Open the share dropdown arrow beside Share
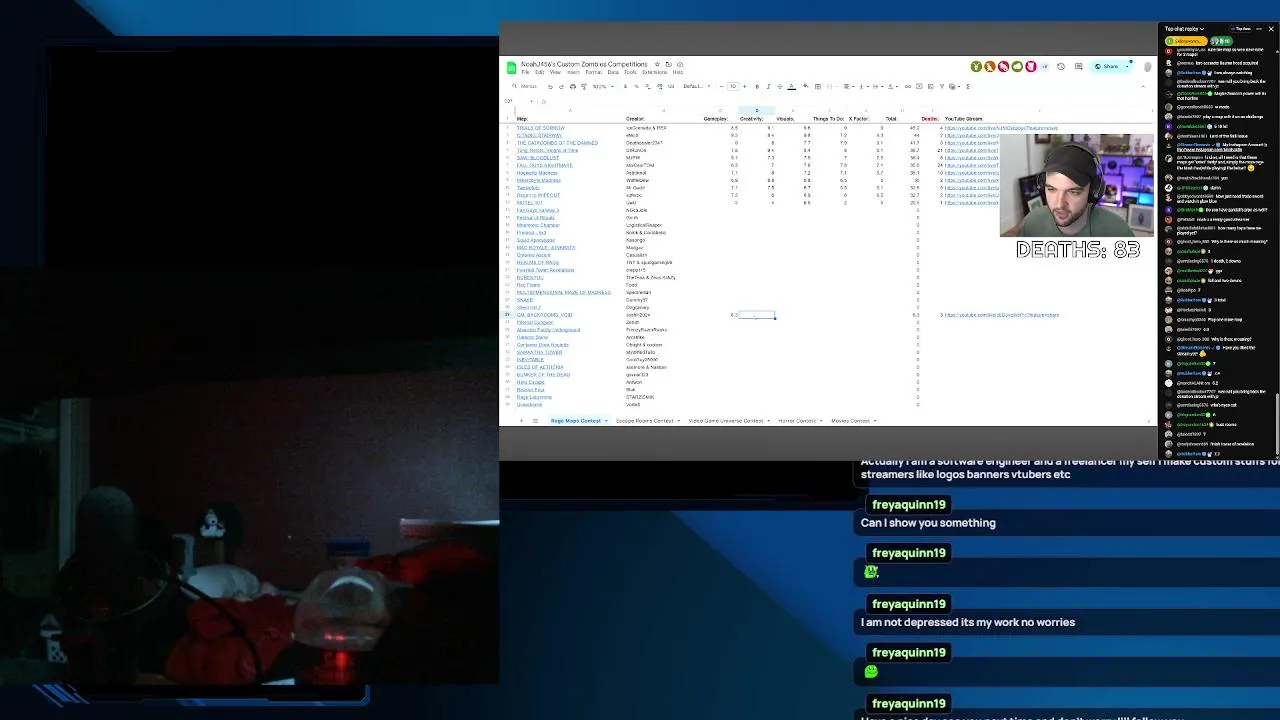 (x=1127, y=66)
